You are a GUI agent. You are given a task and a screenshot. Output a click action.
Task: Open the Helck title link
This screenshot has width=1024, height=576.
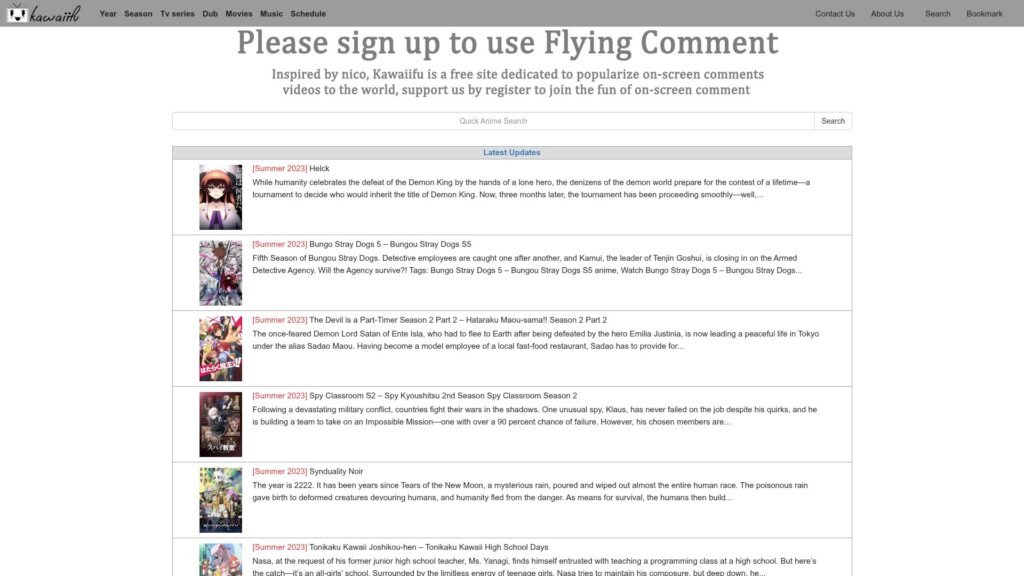pos(319,168)
